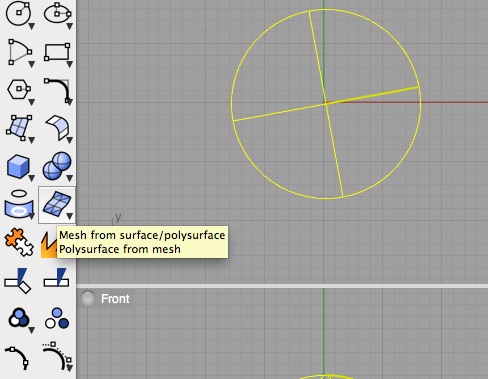Expand the Mesh tool flyout arrow
Image resolution: width=488 pixels, height=379 pixels.
tap(69, 217)
